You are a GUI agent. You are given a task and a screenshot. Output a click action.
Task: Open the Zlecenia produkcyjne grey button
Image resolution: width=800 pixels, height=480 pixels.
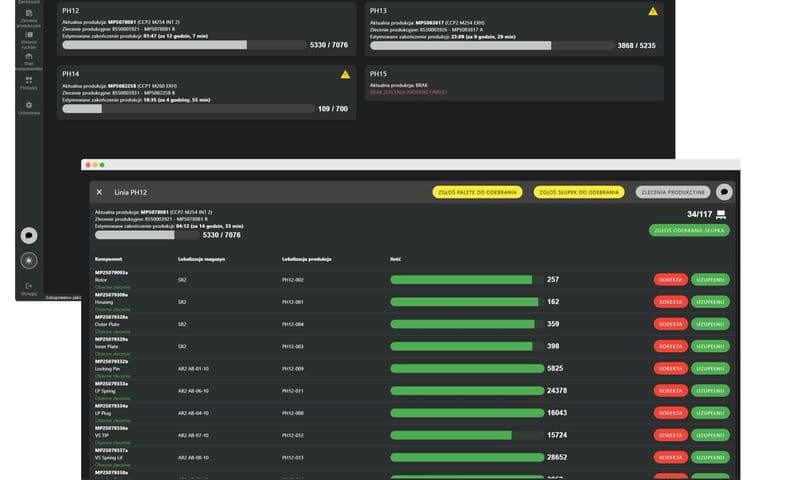(673, 191)
